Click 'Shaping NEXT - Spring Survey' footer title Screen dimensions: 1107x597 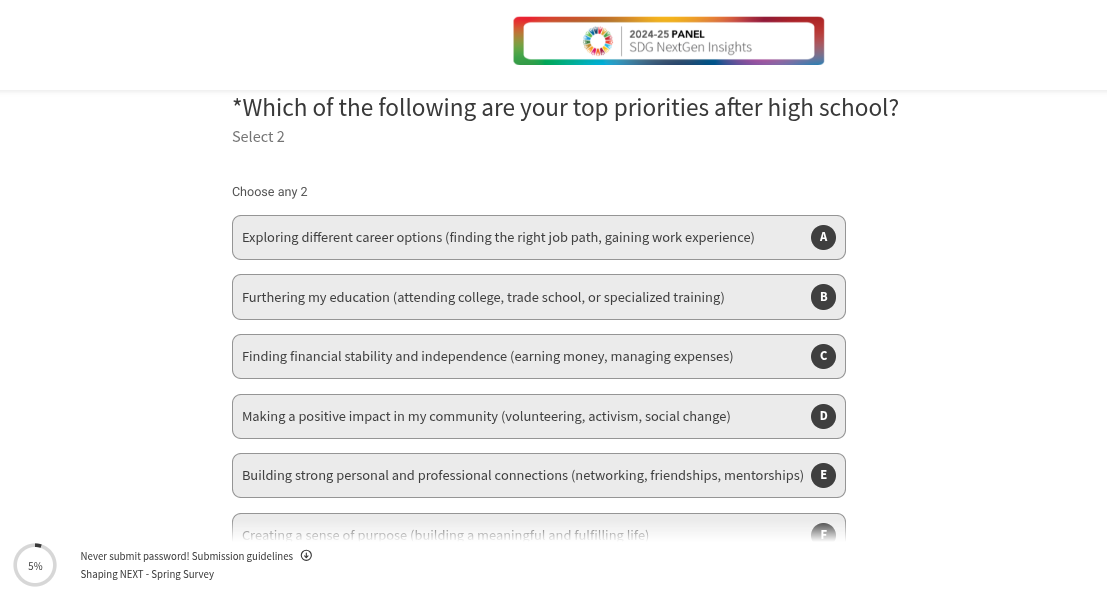(147, 574)
